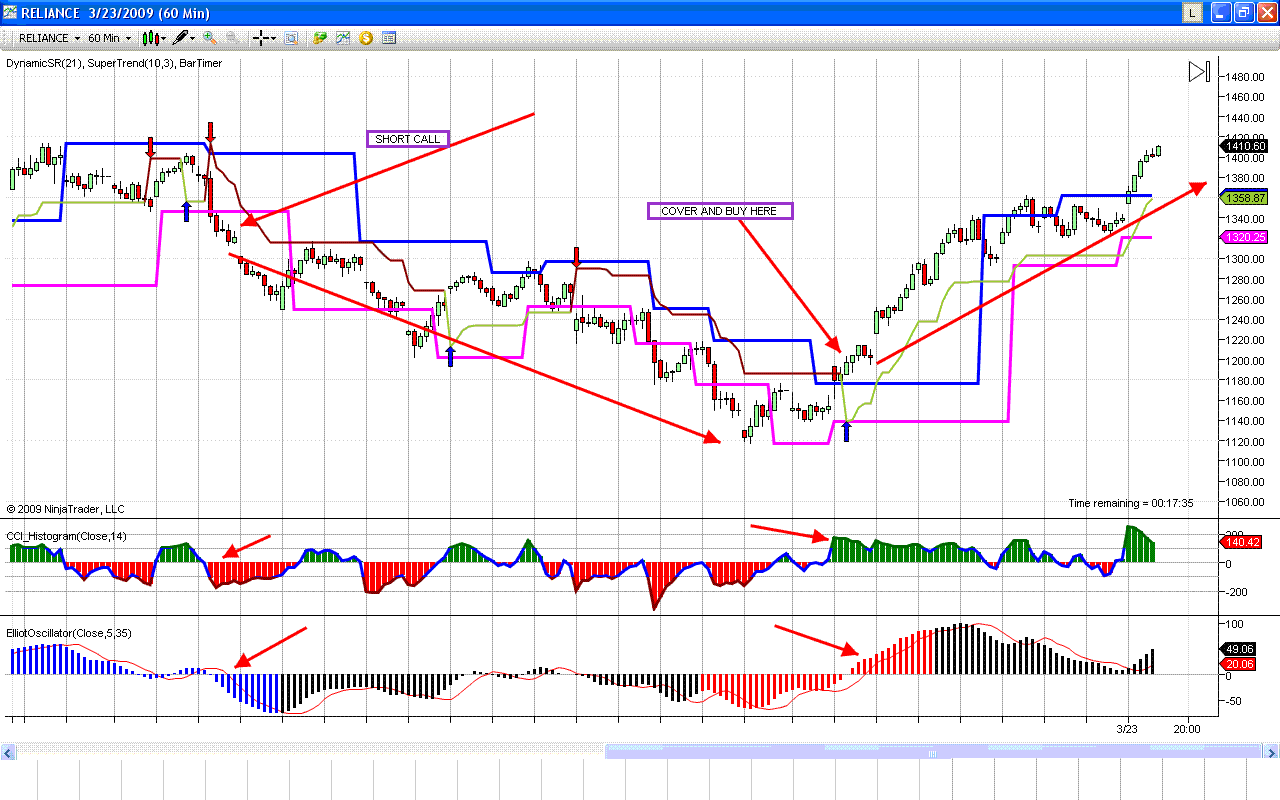Click the candlestick chart style icon
Image resolution: width=1280 pixels, height=800 pixels.
(149, 38)
